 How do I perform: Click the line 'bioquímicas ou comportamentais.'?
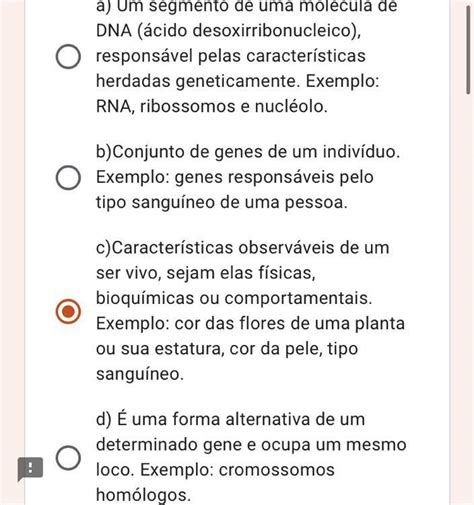click(x=234, y=298)
